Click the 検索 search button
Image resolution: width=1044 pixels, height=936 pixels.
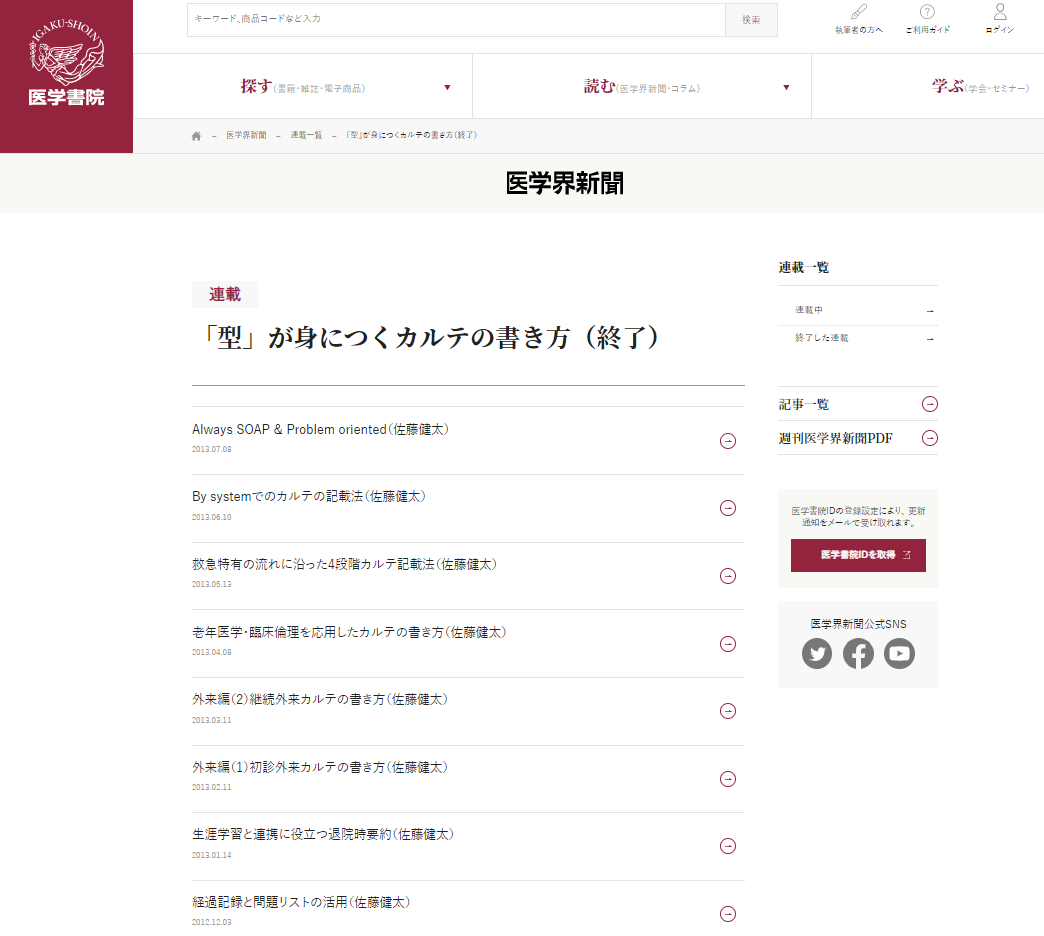tap(751, 20)
